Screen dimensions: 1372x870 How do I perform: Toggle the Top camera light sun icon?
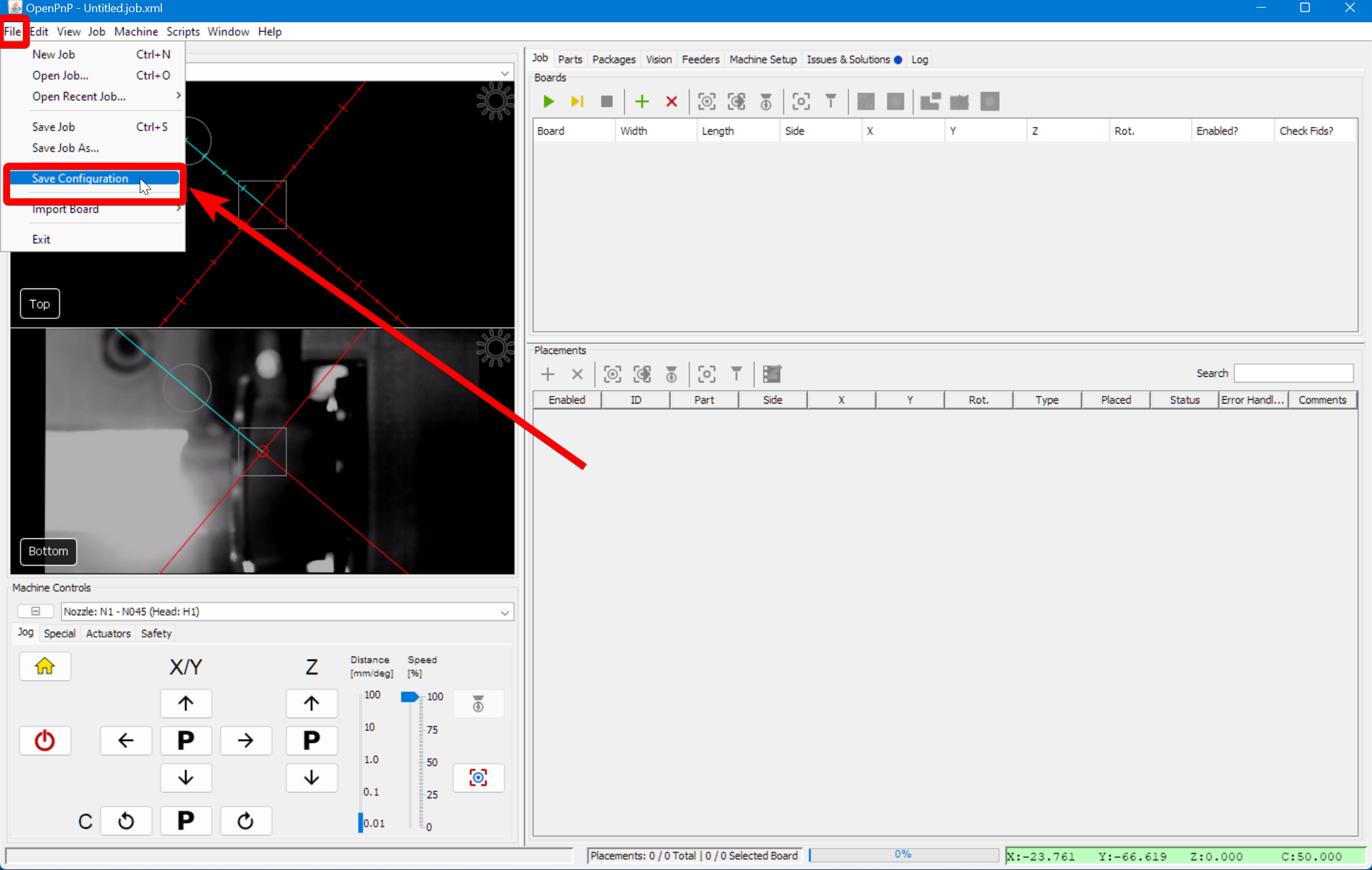495,100
